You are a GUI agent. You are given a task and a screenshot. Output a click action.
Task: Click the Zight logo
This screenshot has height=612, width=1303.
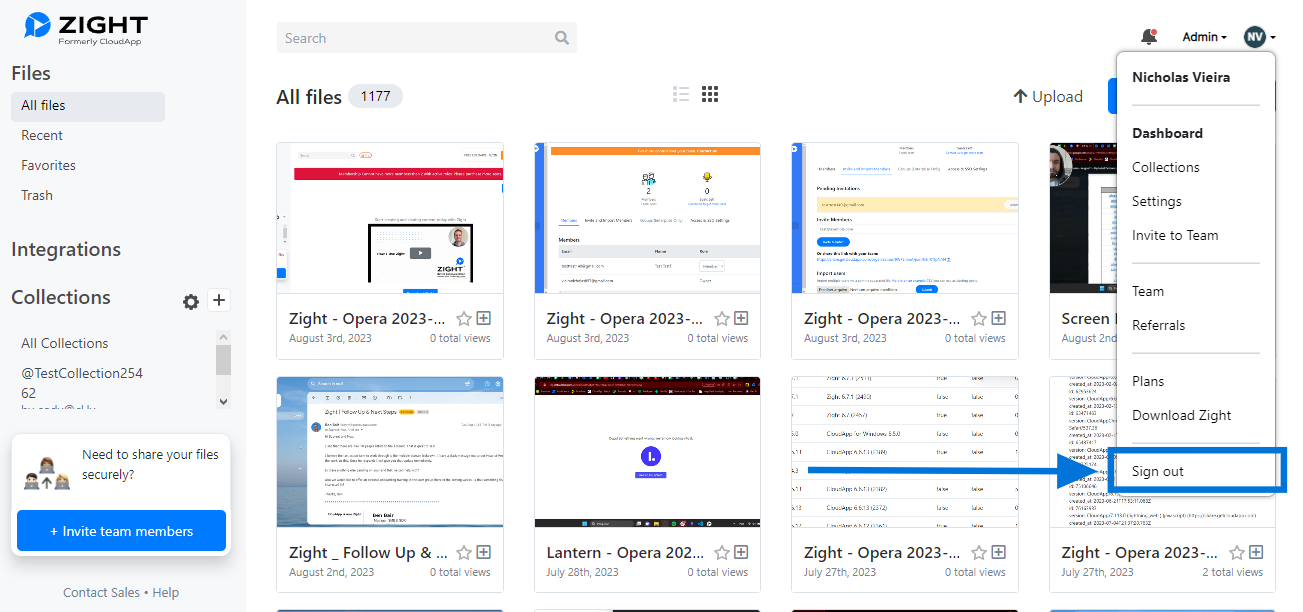tap(87, 28)
